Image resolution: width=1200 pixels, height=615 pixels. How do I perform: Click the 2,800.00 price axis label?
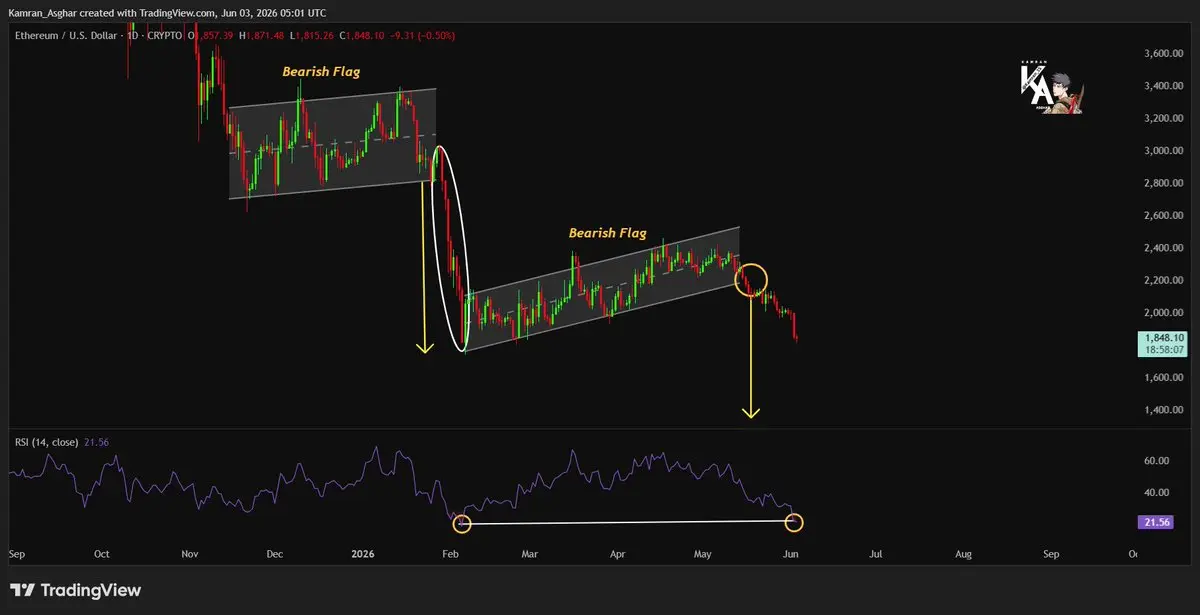[x=1165, y=183]
